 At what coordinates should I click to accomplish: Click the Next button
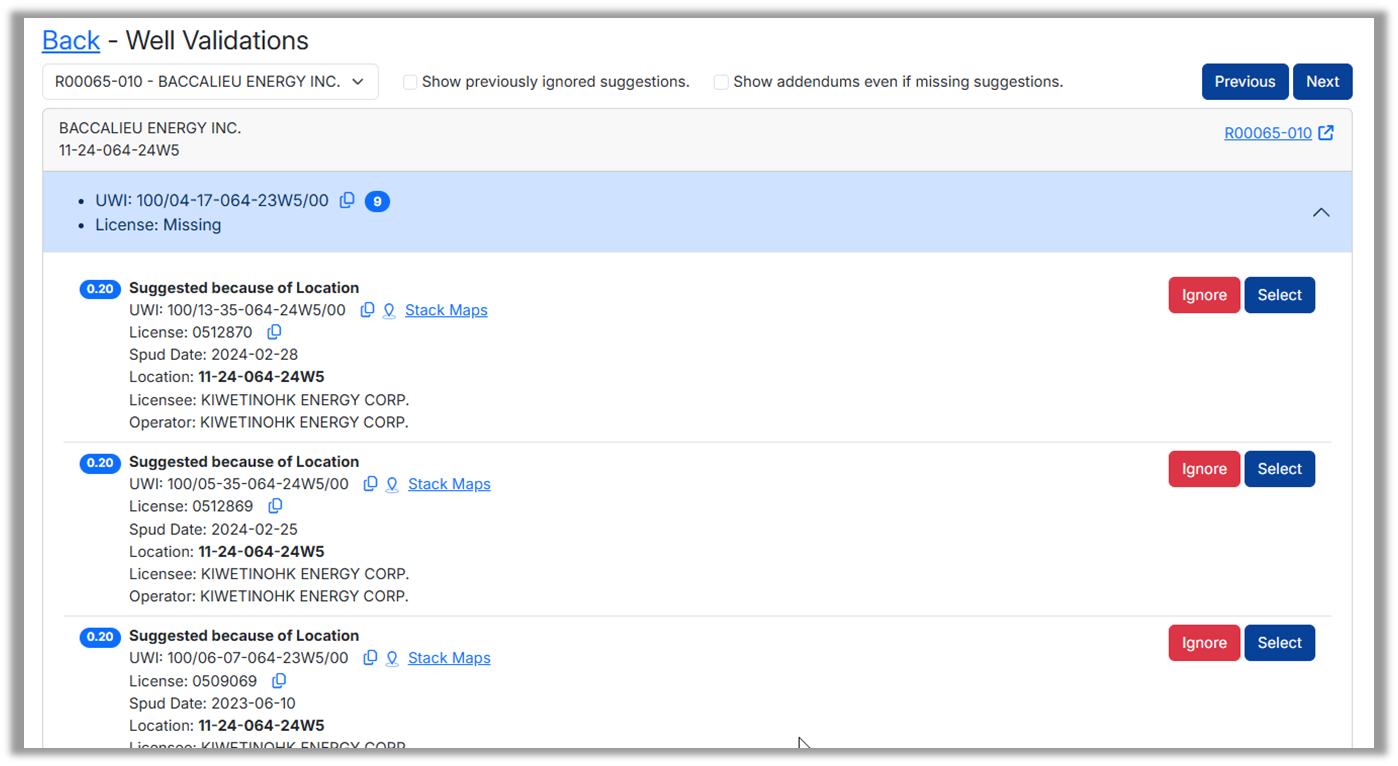tap(1322, 82)
